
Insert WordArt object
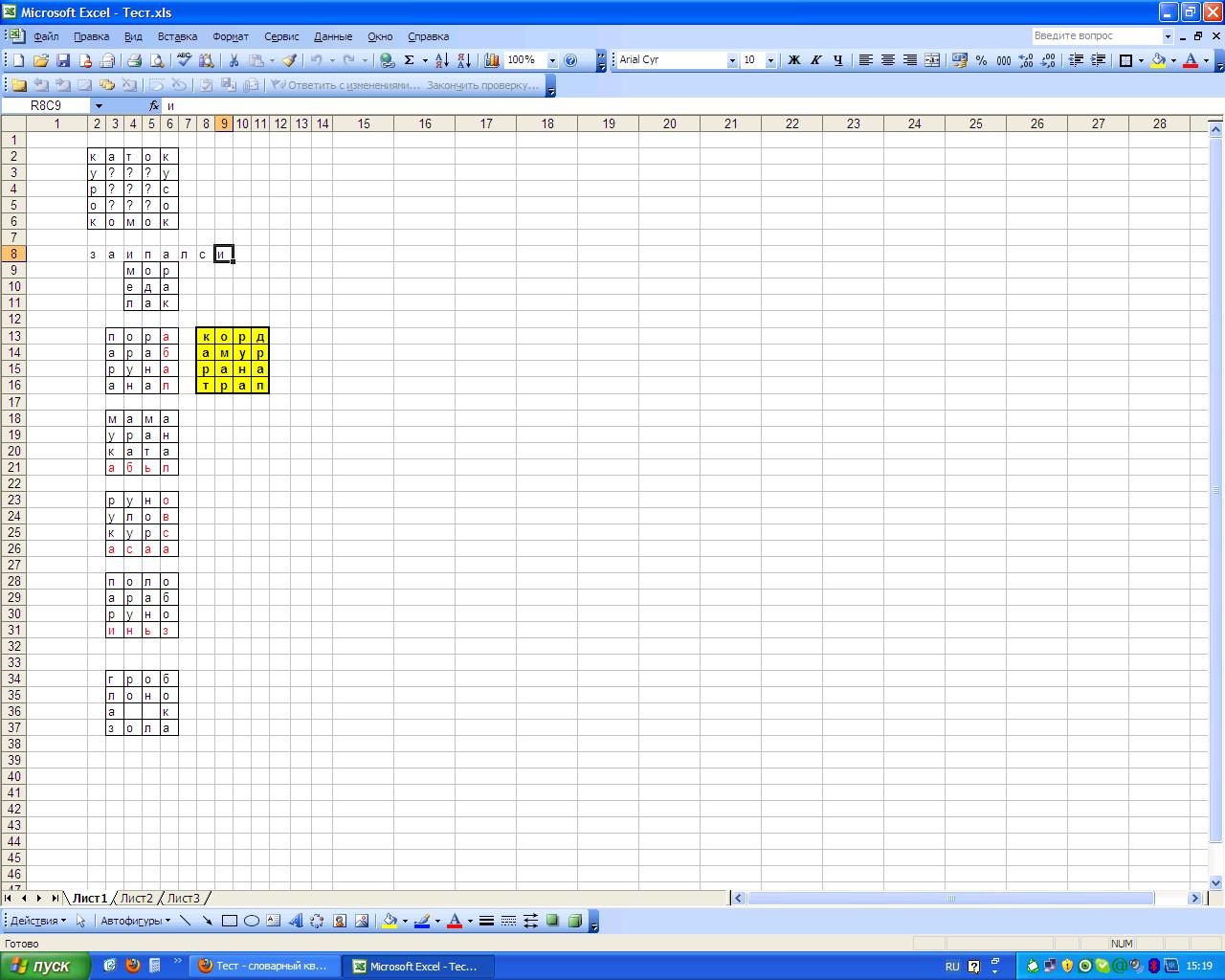[x=296, y=921]
